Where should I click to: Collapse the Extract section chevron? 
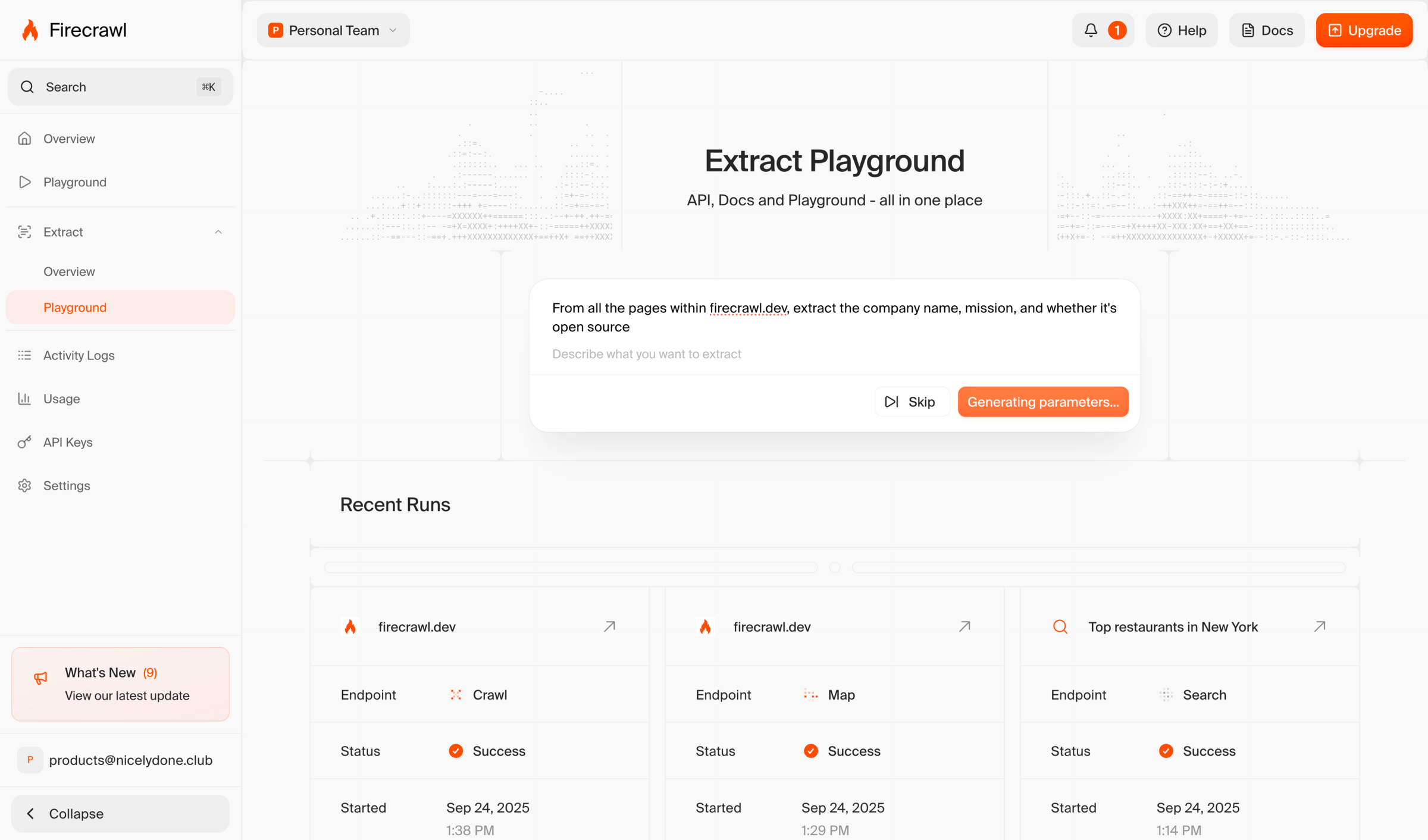click(218, 232)
